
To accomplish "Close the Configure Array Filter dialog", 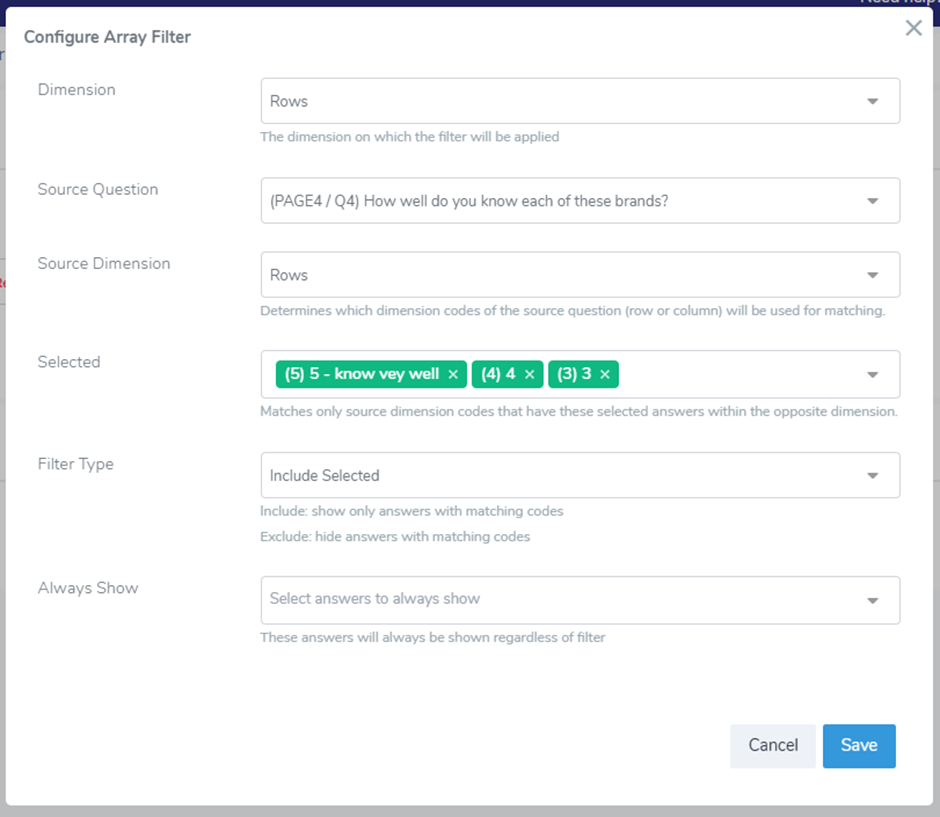I will tap(913, 28).
